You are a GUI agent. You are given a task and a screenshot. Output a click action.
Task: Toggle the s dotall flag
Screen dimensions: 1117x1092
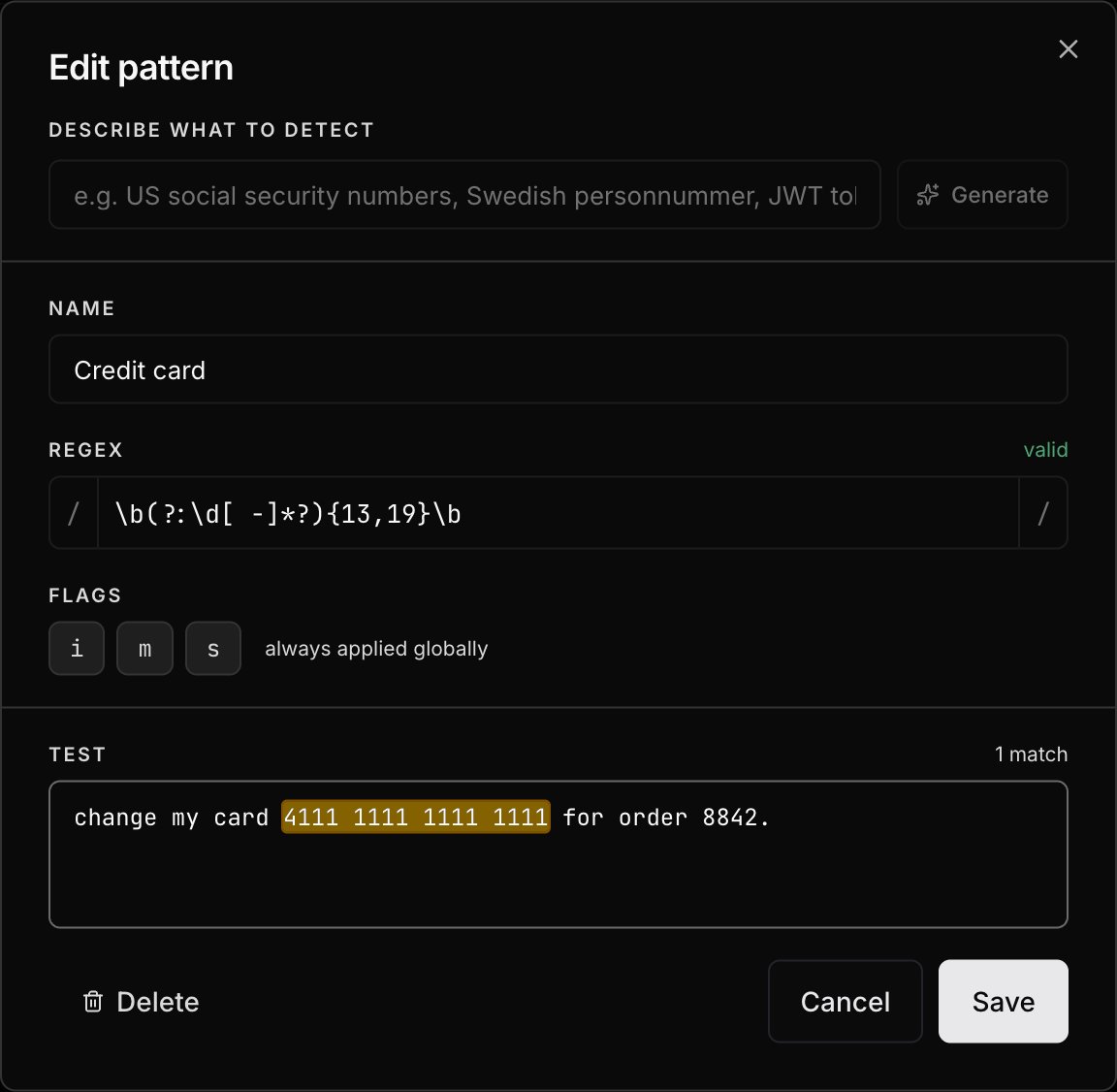(213, 648)
